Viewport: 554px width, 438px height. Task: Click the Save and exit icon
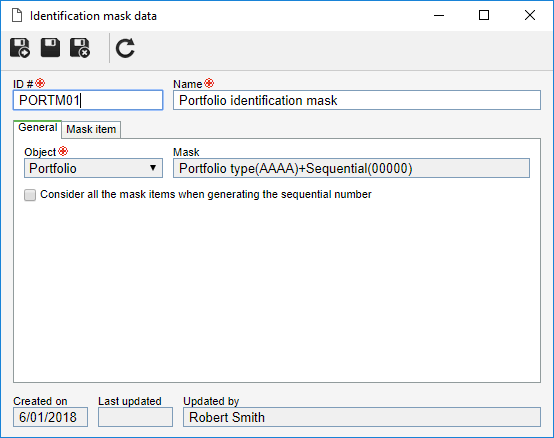pos(80,48)
